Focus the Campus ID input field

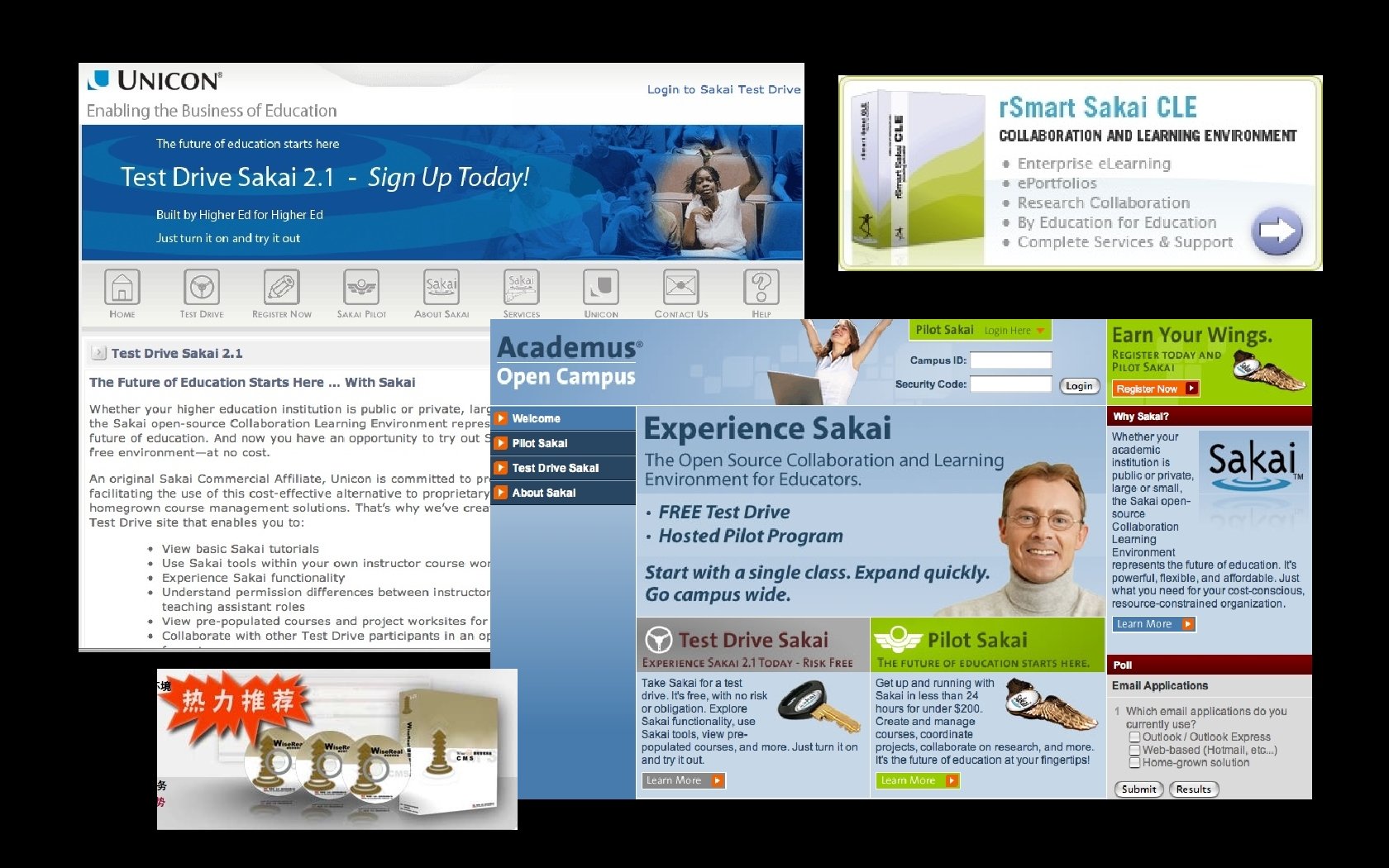pyautogui.click(x=1010, y=360)
